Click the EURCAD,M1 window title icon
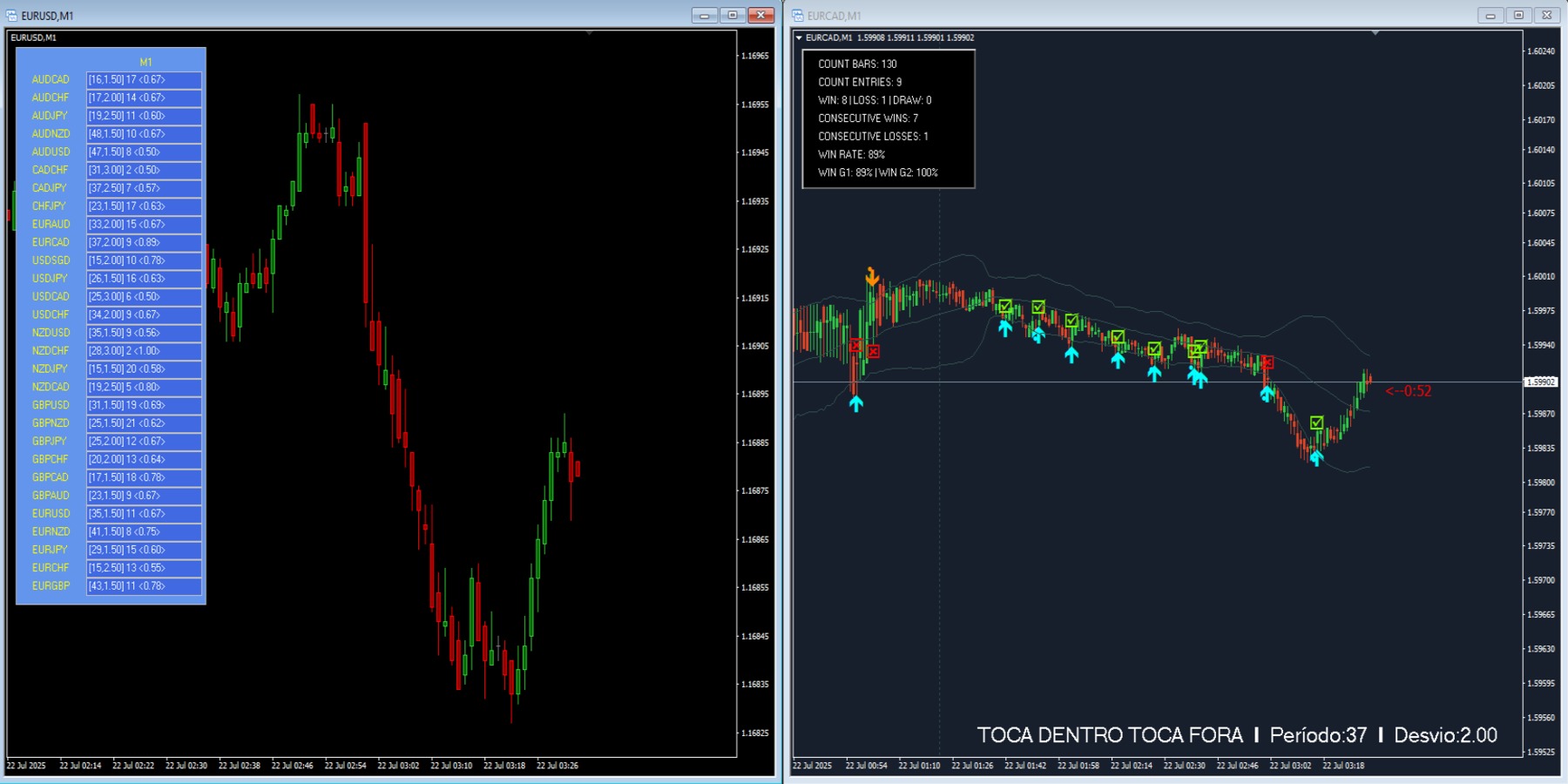 click(798, 16)
